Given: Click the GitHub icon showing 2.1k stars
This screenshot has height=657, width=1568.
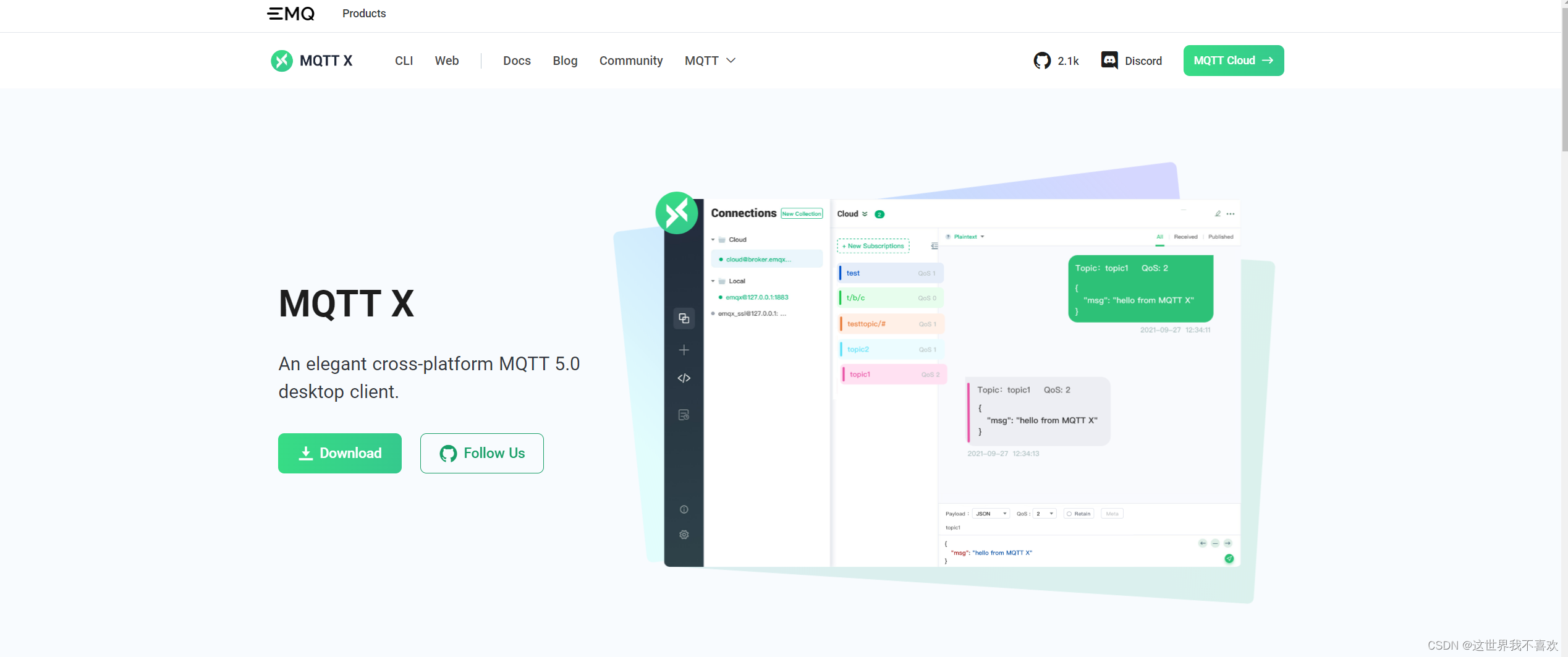Looking at the screenshot, I should 1042,61.
